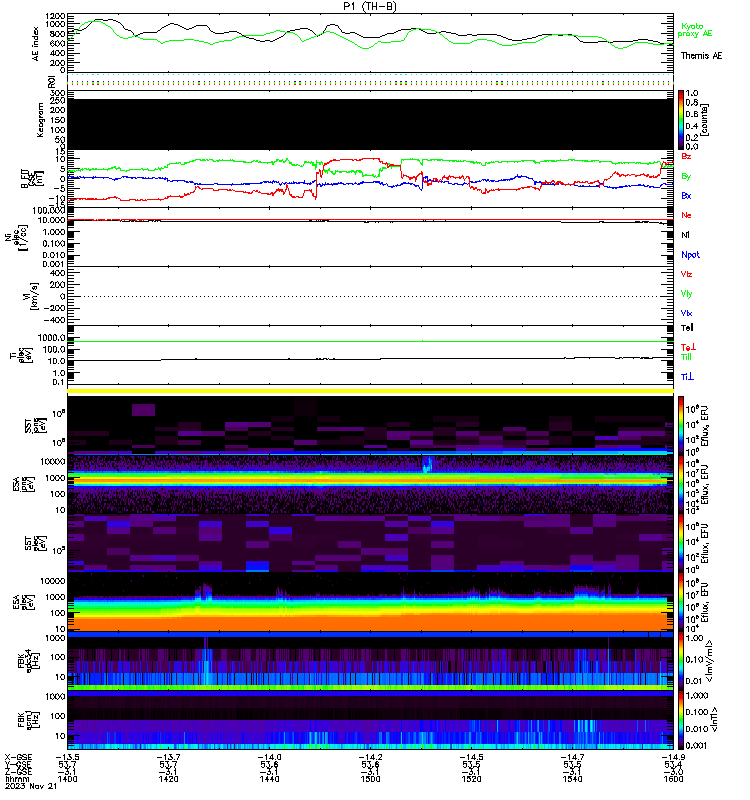Select the red "Te⊥" temperature legend label
The width and height of the screenshot is (750, 800).
click(x=688, y=347)
